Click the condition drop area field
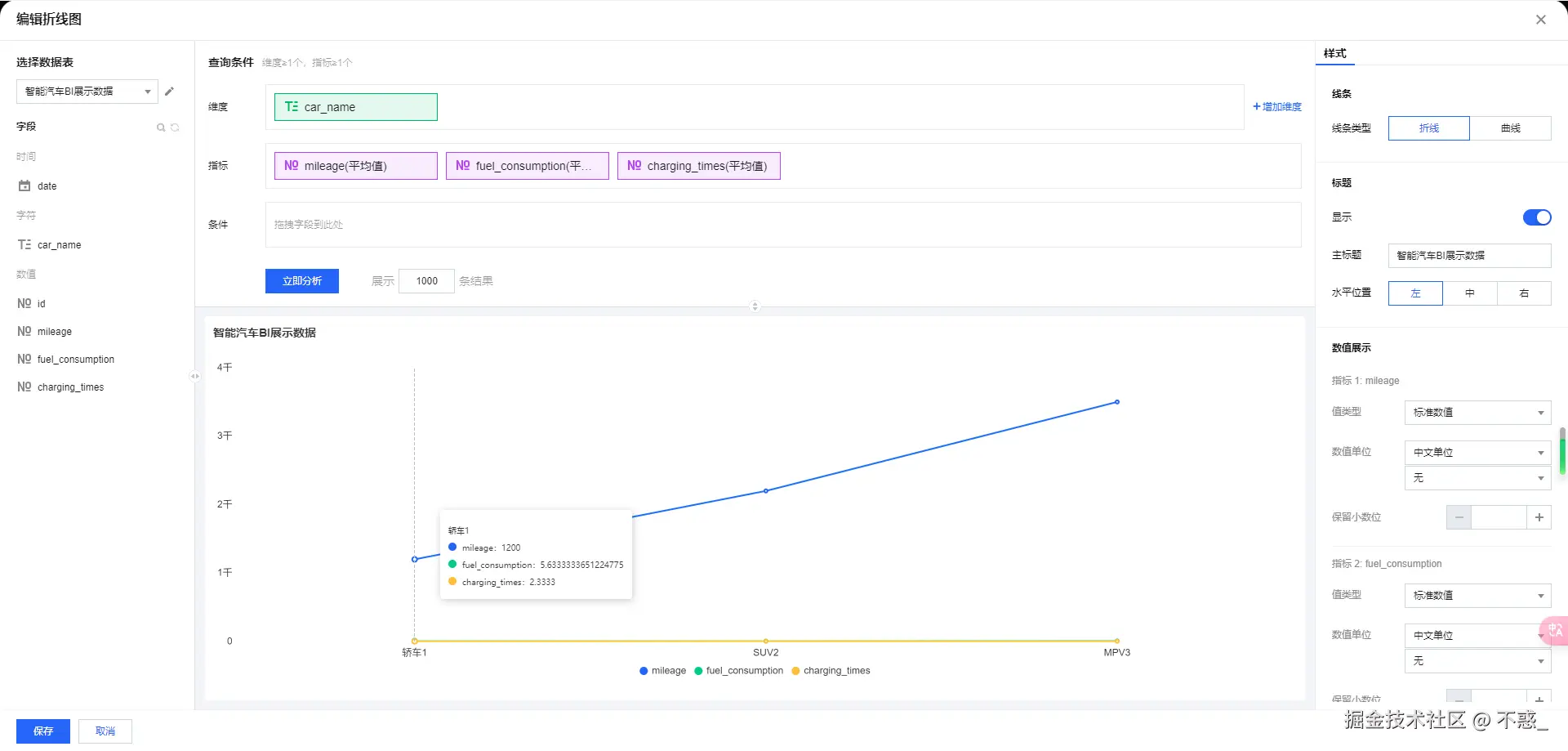 (783, 225)
